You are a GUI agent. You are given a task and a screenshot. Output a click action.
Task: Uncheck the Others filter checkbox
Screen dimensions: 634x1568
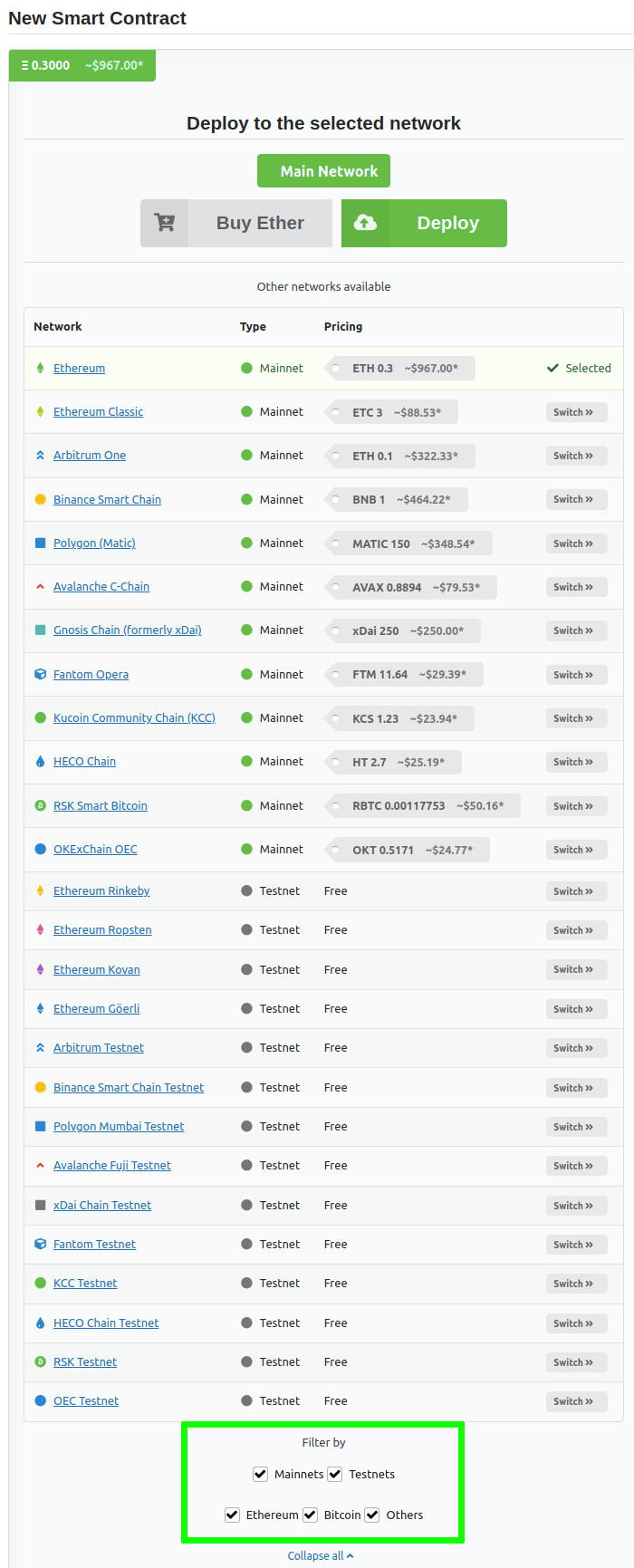click(372, 1515)
